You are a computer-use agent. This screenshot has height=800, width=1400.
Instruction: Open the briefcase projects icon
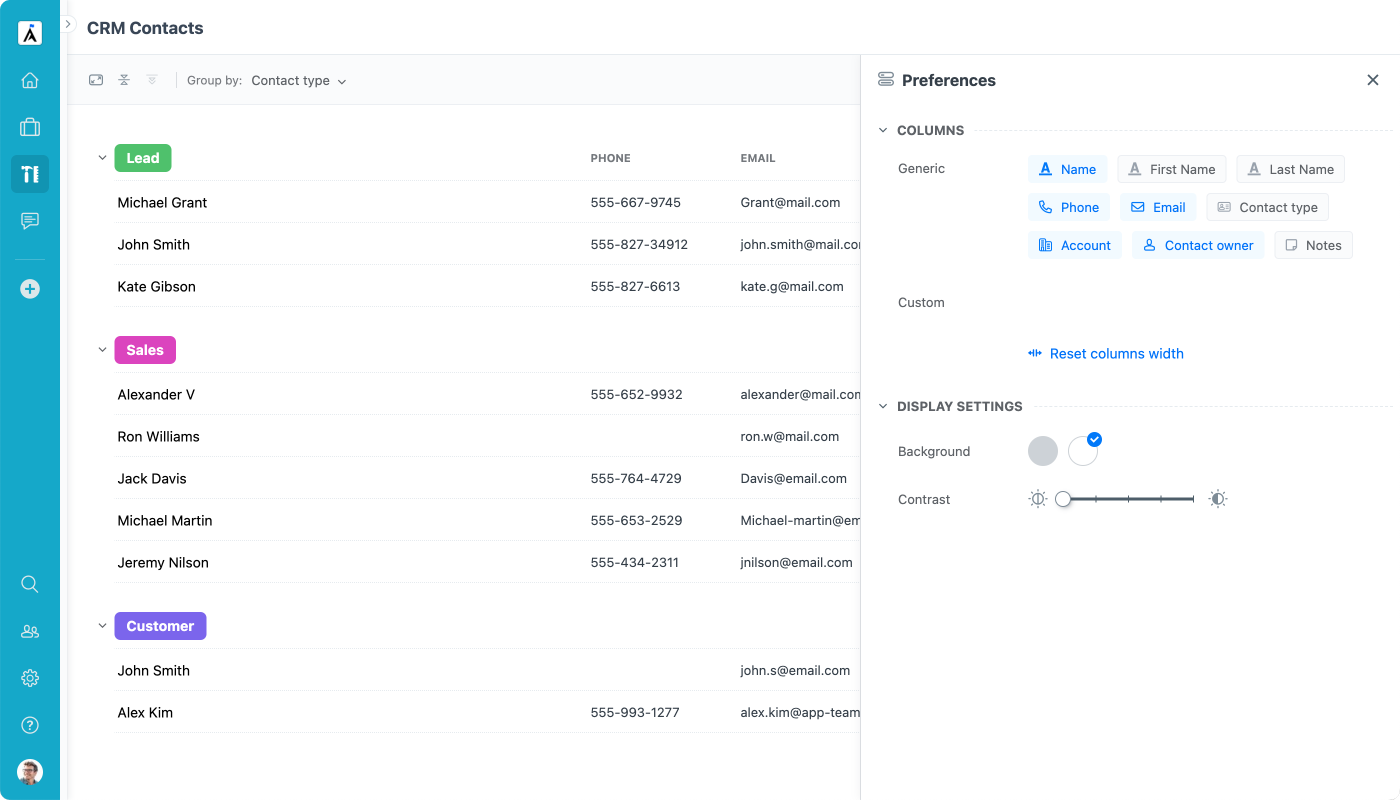tap(30, 127)
